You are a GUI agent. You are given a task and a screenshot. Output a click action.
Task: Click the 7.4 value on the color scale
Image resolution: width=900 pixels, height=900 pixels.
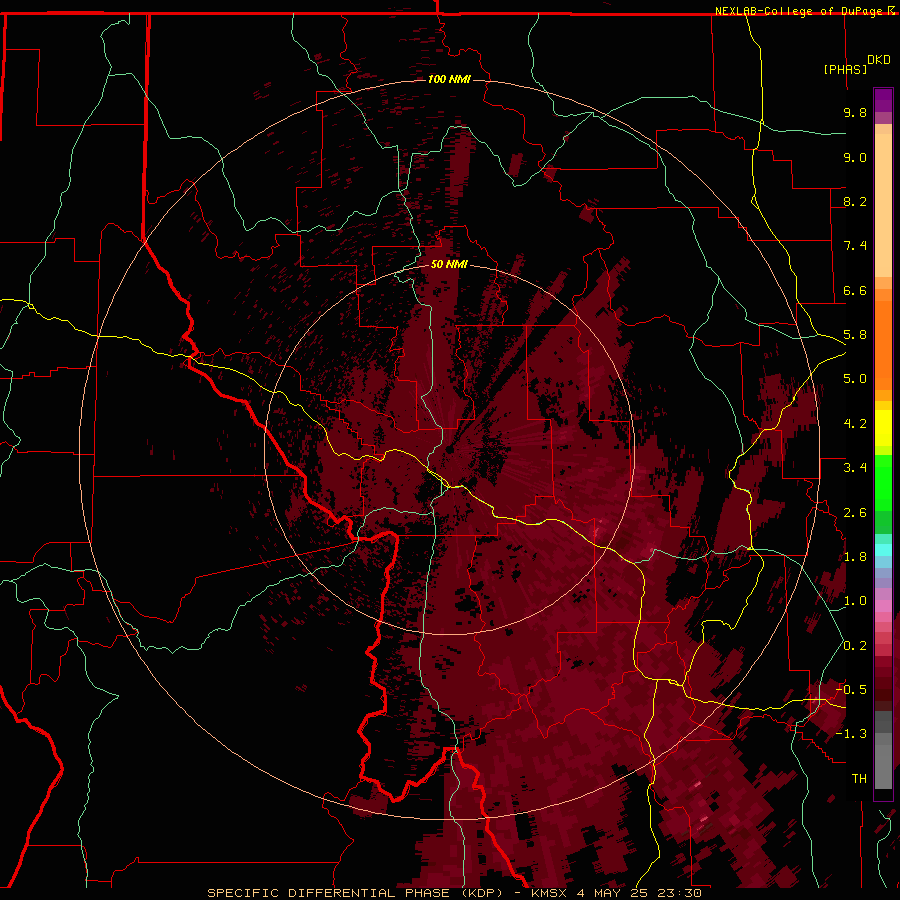point(855,246)
